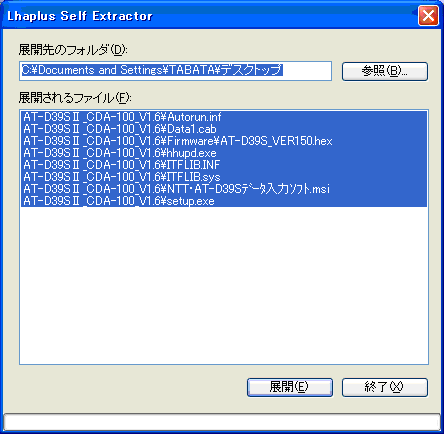Focus the 展開先のフォルダ destination path field

(x=175, y=71)
